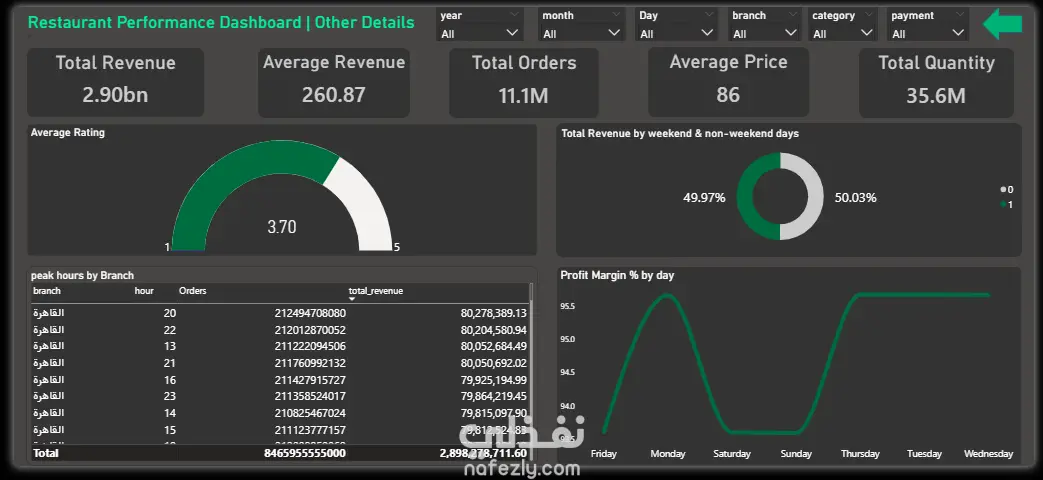
Task: Select legend item 0 in weekend chart
Action: pos(1006,189)
